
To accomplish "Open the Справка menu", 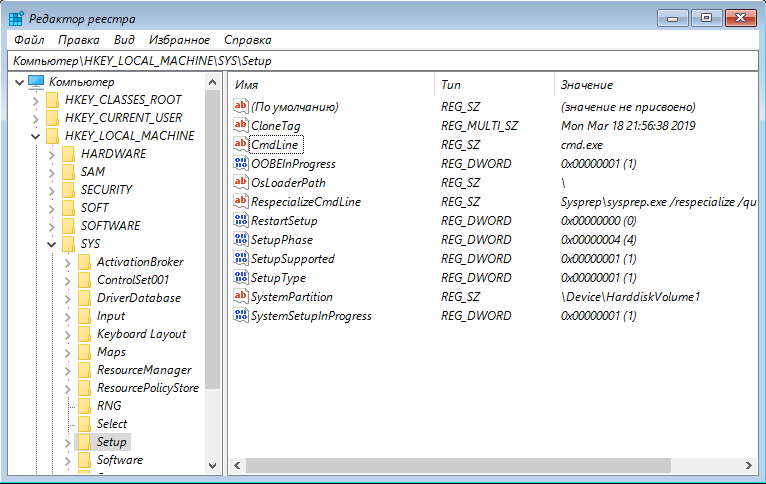I will click(247, 40).
